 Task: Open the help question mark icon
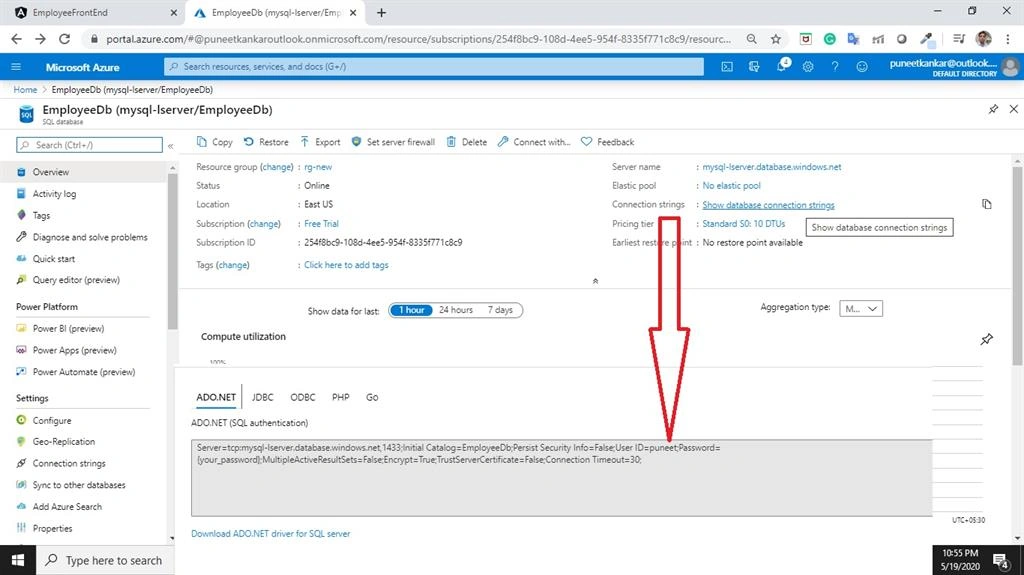click(835, 67)
